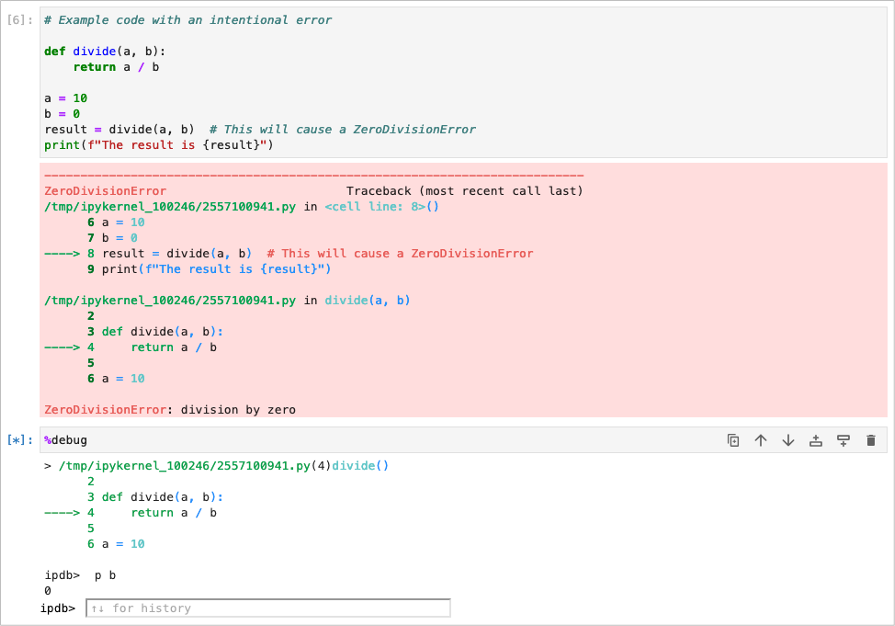Place cursor on the 'a = 10' line in code cell
This screenshot has height=626, width=895.
(x=66, y=98)
